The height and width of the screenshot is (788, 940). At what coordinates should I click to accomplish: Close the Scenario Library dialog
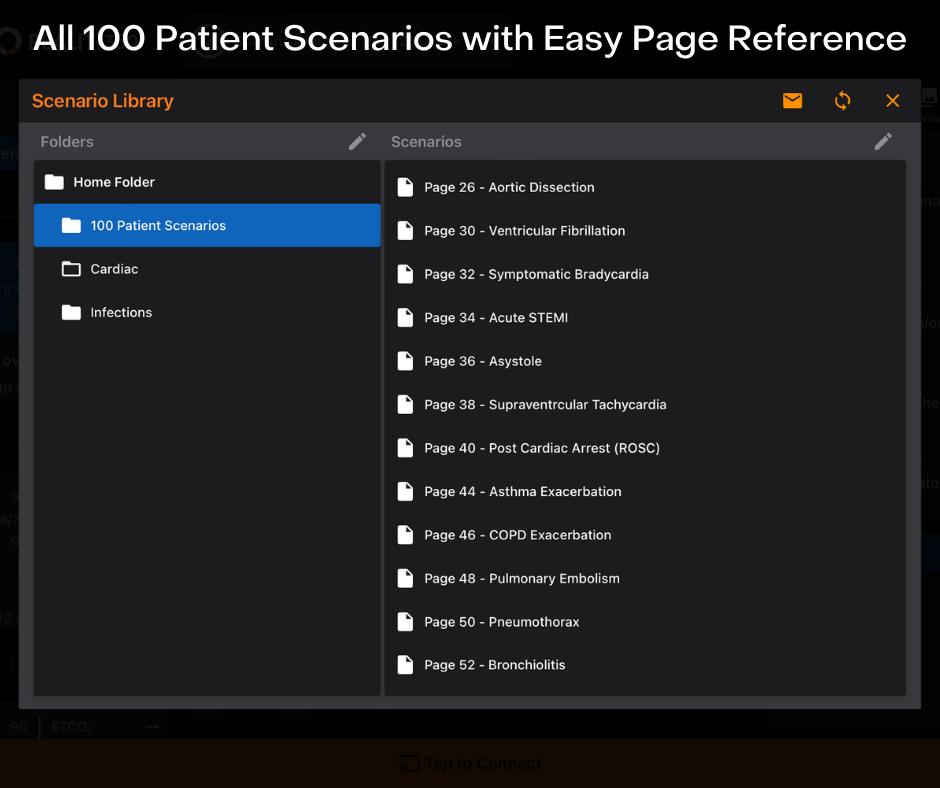(892, 100)
